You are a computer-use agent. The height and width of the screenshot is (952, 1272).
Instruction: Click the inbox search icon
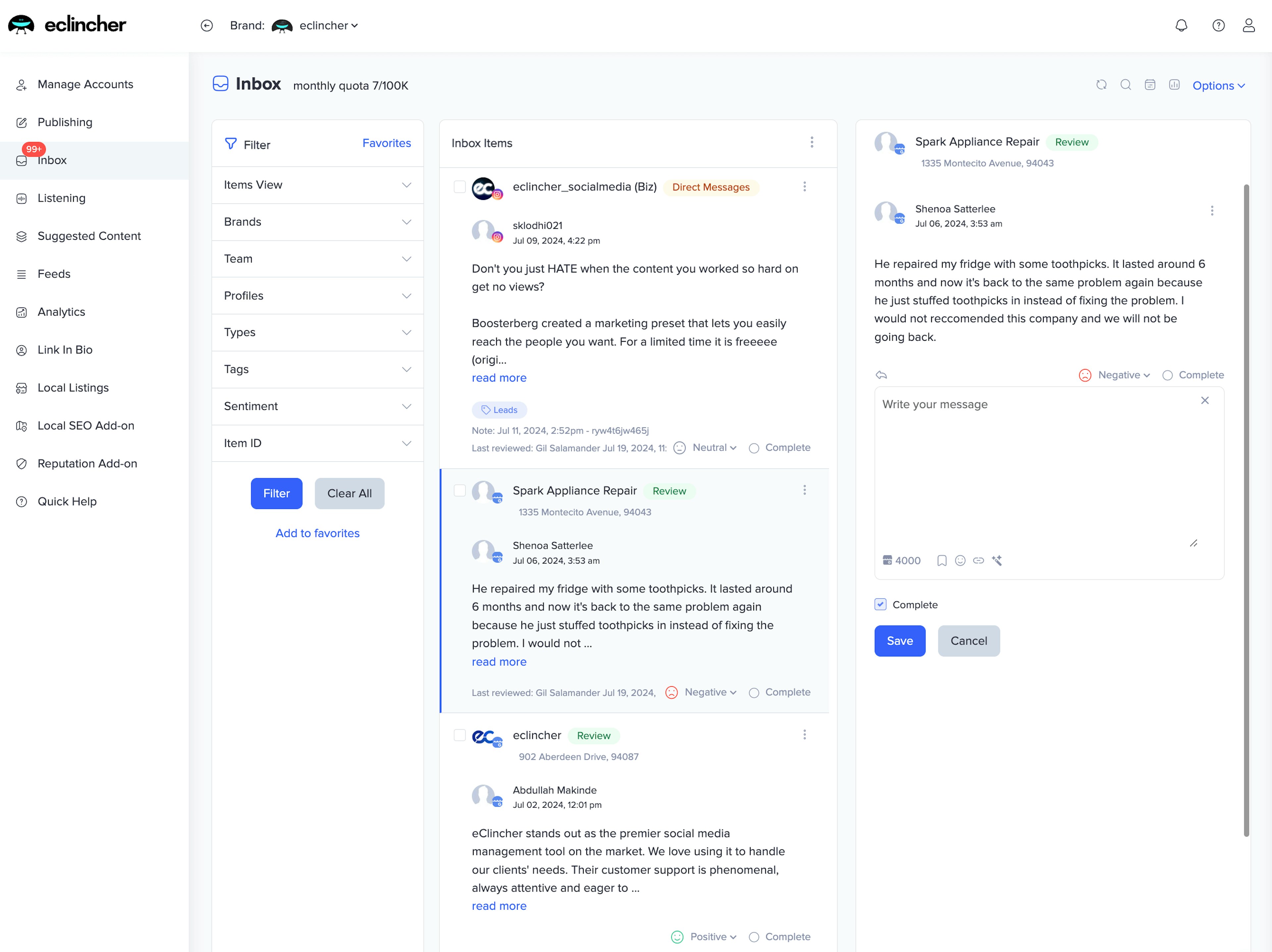tap(1125, 84)
